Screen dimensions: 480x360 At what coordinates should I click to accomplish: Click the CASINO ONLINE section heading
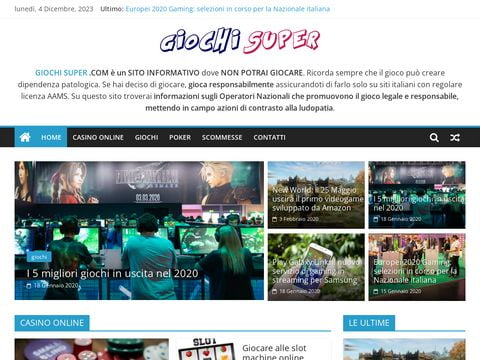pyautogui.click(x=52, y=323)
